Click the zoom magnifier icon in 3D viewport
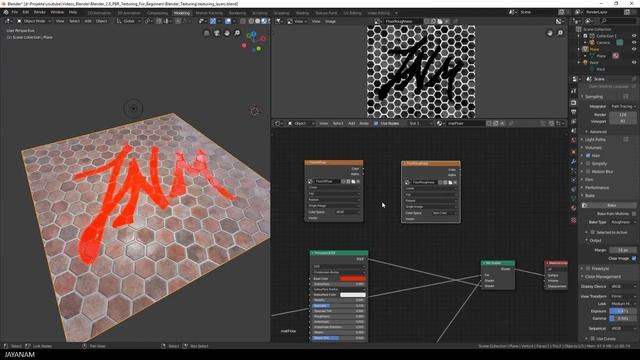The height and width of the screenshot is (360, 640). pyautogui.click(x=237, y=33)
